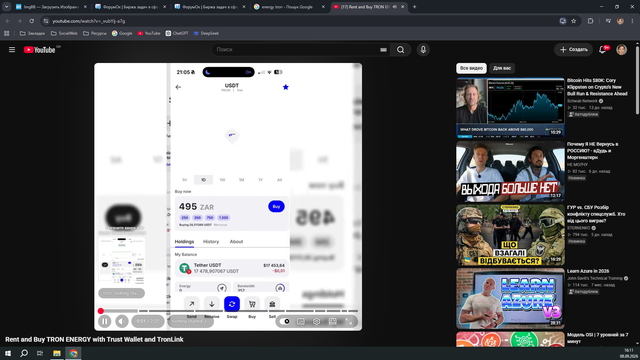Screen dimensions: 640x360
Task: Open the YouTube account avatar menu
Action: pyautogui.click(x=621, y=50)
